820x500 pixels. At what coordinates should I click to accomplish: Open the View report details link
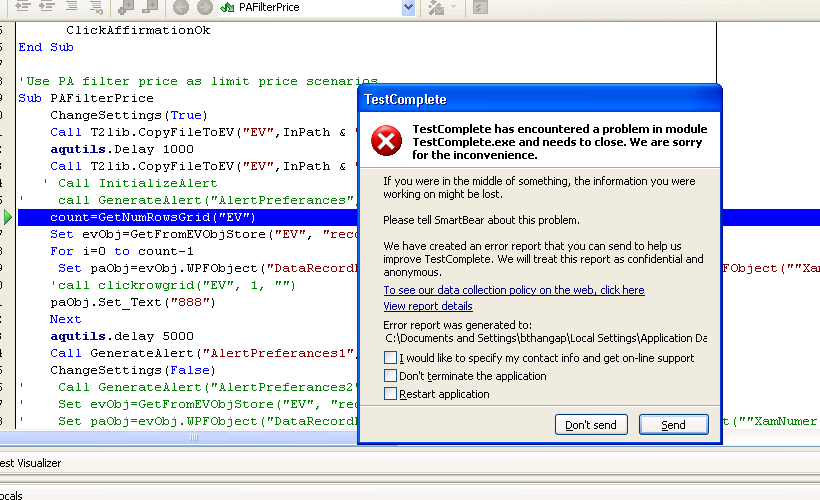[427, 306]
